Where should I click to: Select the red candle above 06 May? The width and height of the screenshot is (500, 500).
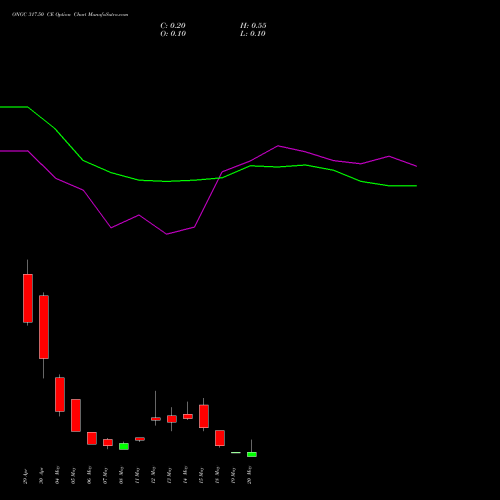coord(92,438)
